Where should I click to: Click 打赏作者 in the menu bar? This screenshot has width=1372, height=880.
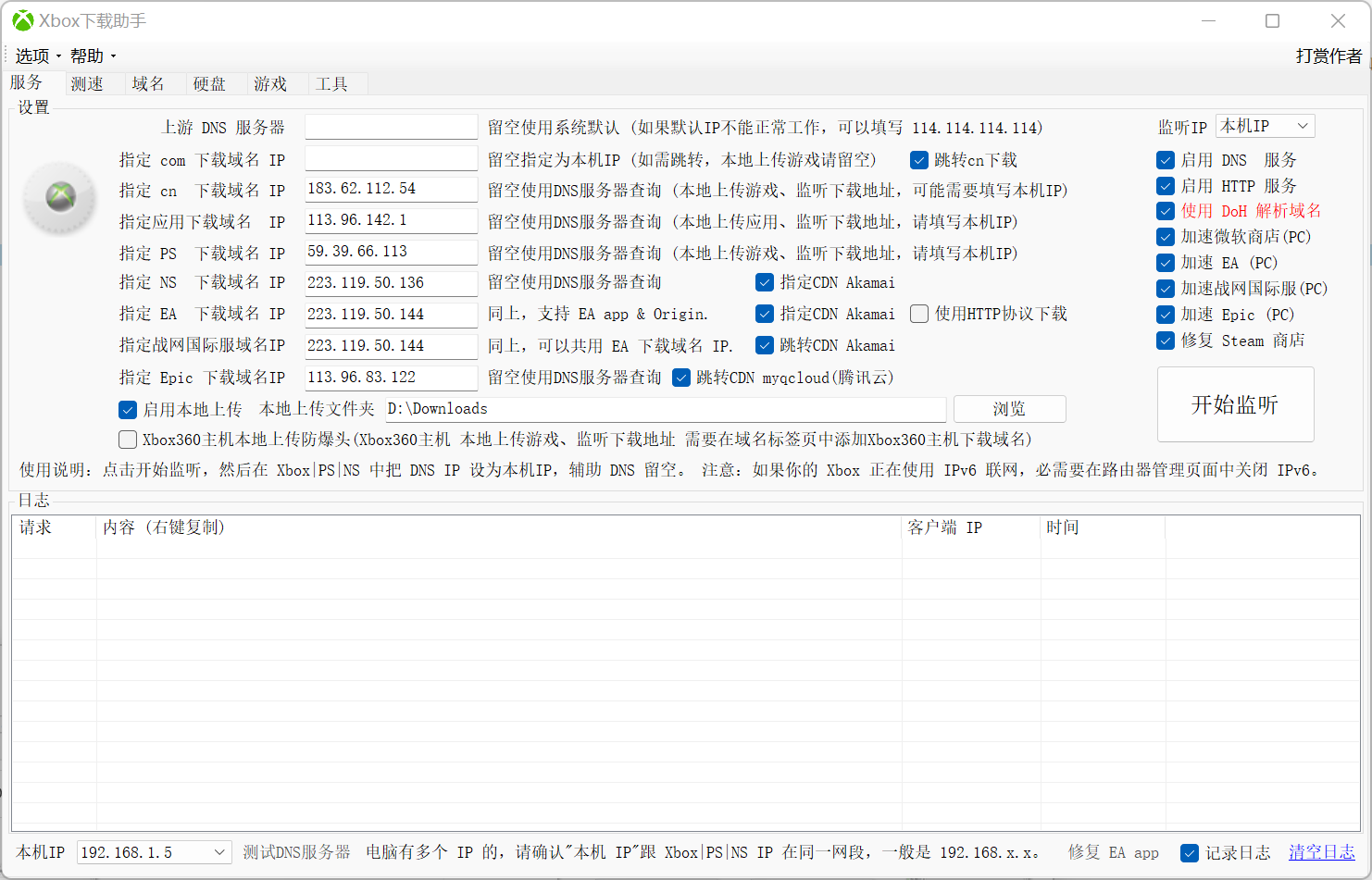(x=1328, y=56)
